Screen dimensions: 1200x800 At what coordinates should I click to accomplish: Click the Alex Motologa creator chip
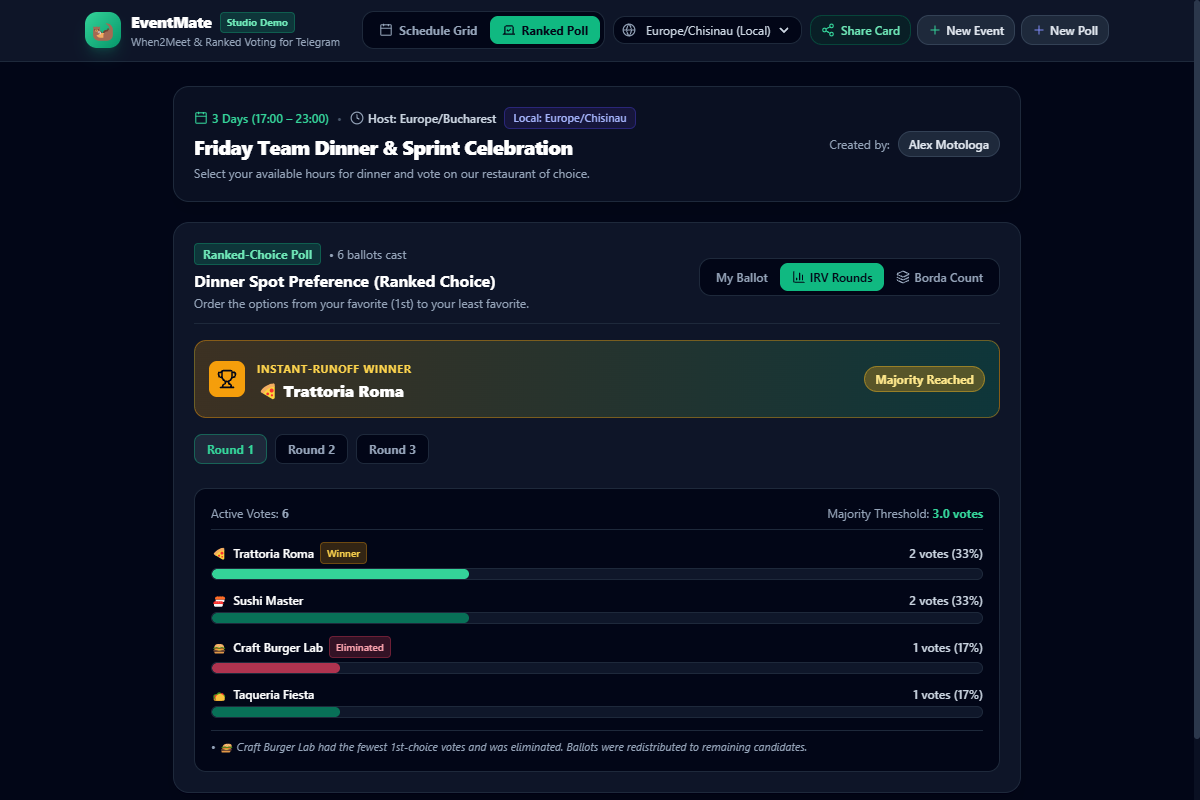(948, 145)
